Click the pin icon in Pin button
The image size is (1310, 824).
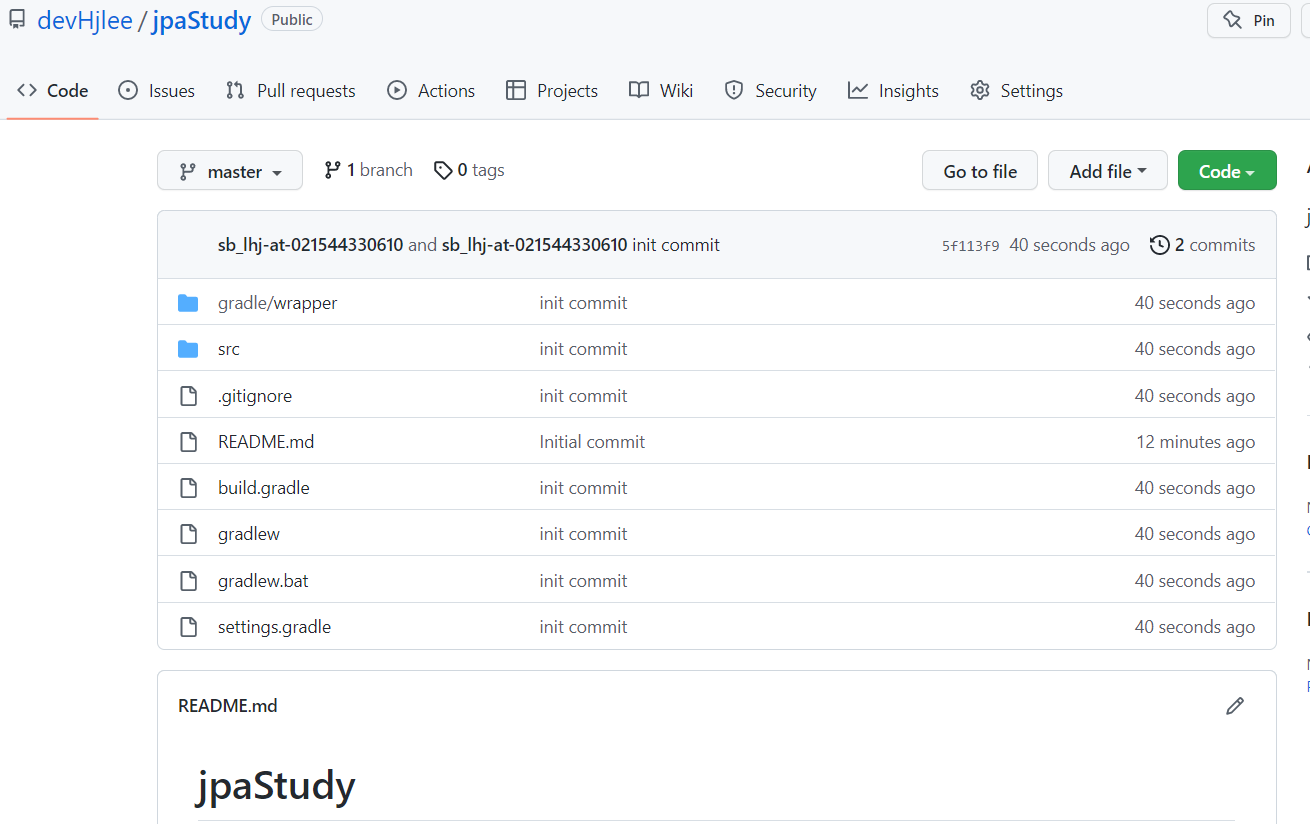pos(1233,20)
